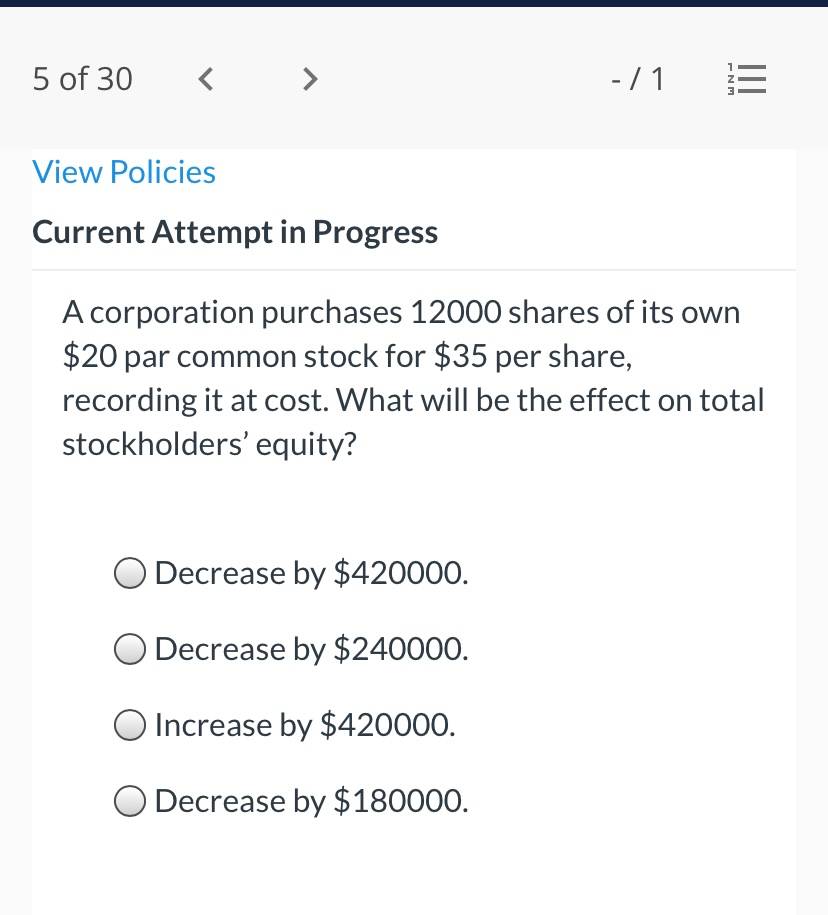Select radio circle for Increase by $420000
828x915 pixels.
click(x=130, y=725)
